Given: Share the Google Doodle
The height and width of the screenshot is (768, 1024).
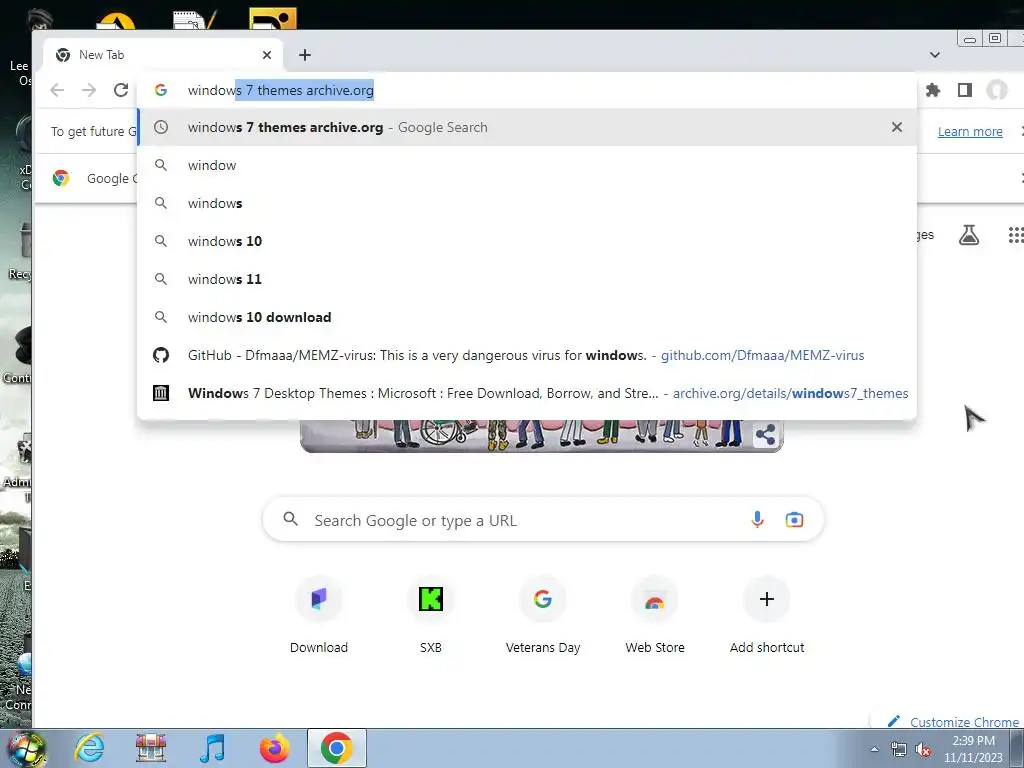Looking at the screenshot, I should [765, 434].
